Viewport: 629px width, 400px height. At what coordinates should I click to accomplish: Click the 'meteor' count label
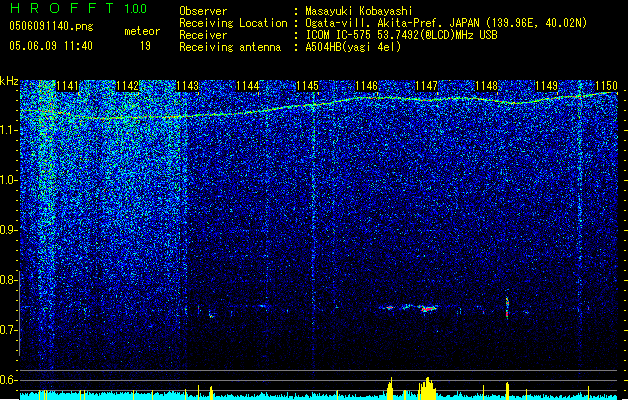(142, 31)
